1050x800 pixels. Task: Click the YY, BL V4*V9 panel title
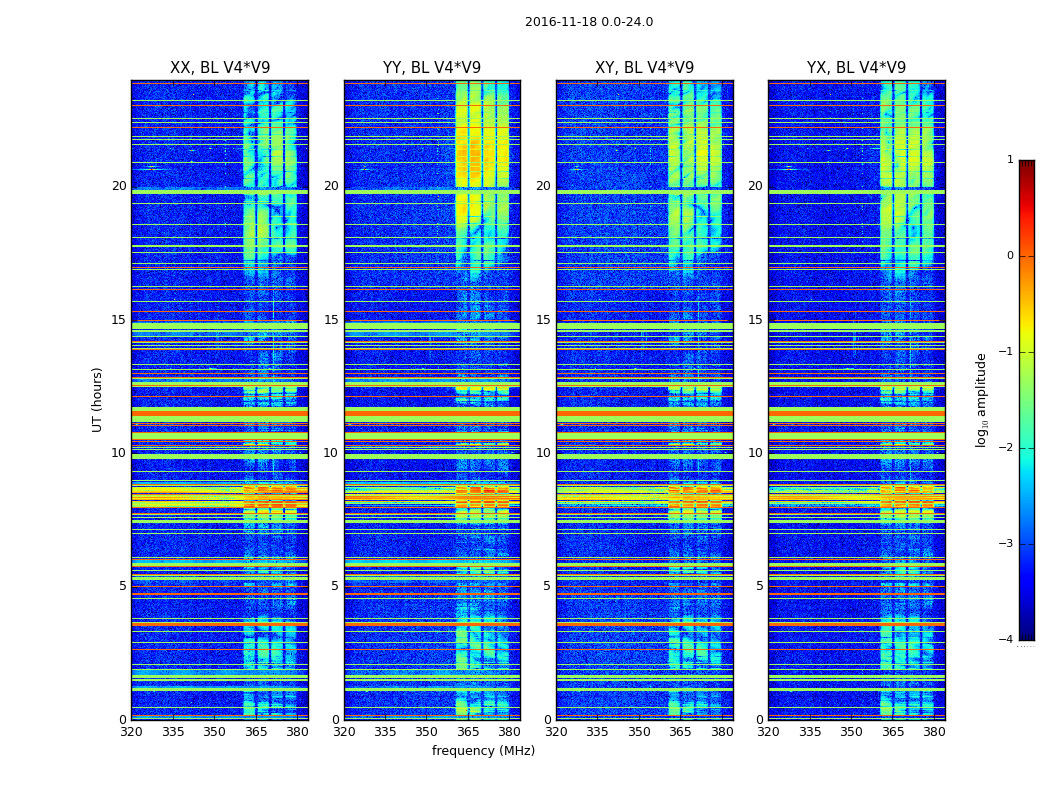tap(432, 68)
